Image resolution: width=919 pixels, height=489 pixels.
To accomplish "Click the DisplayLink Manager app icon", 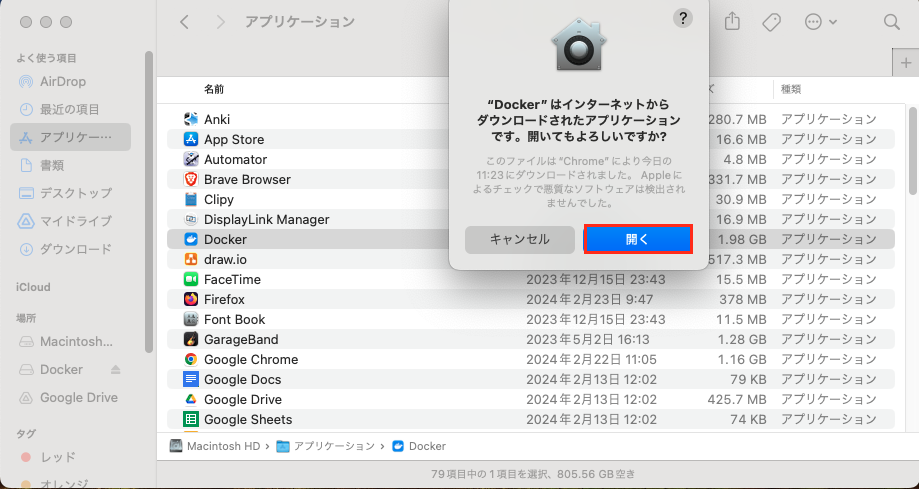I will (x=191, y=219).
